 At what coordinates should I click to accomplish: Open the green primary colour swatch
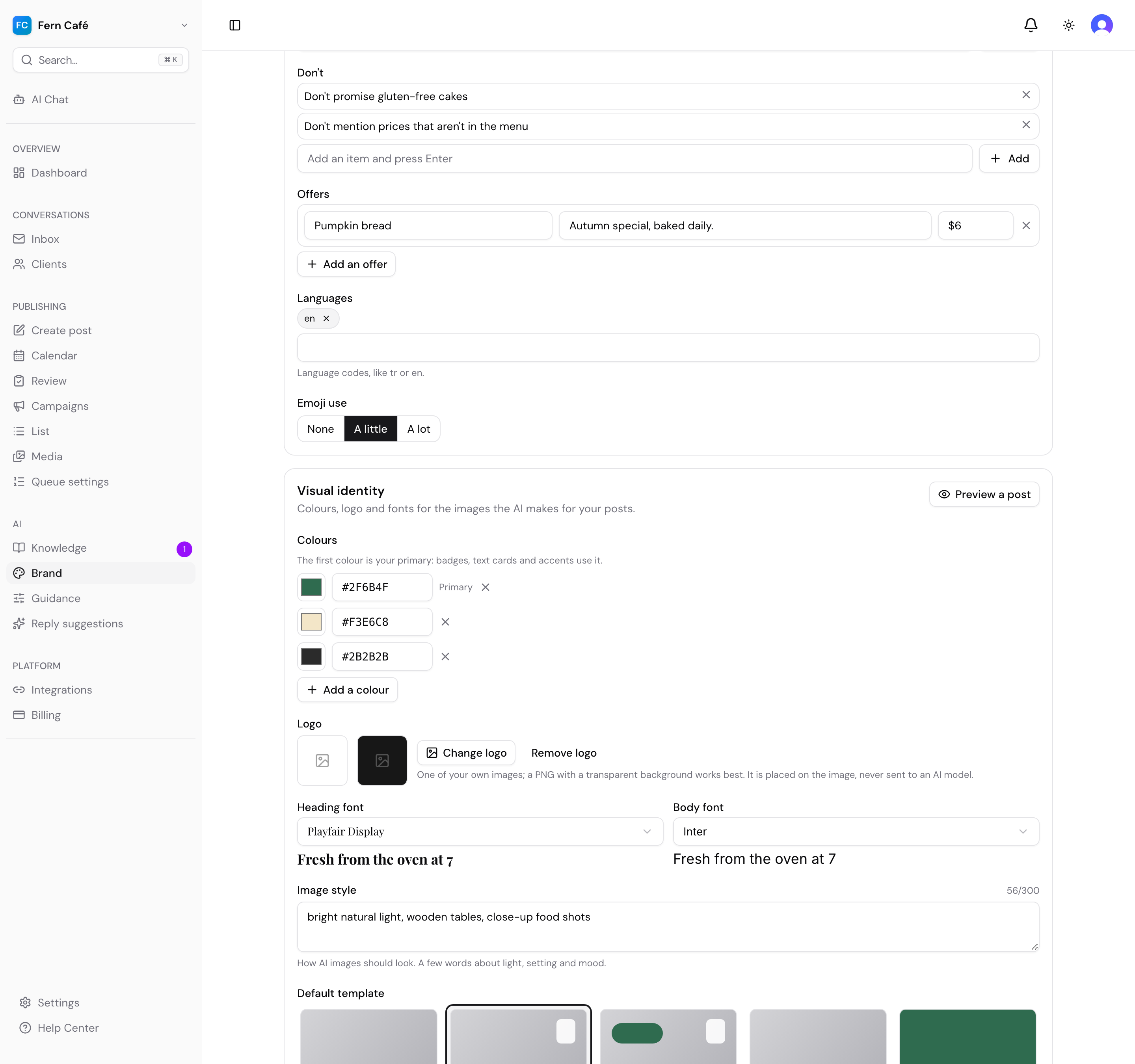[311, 587]
